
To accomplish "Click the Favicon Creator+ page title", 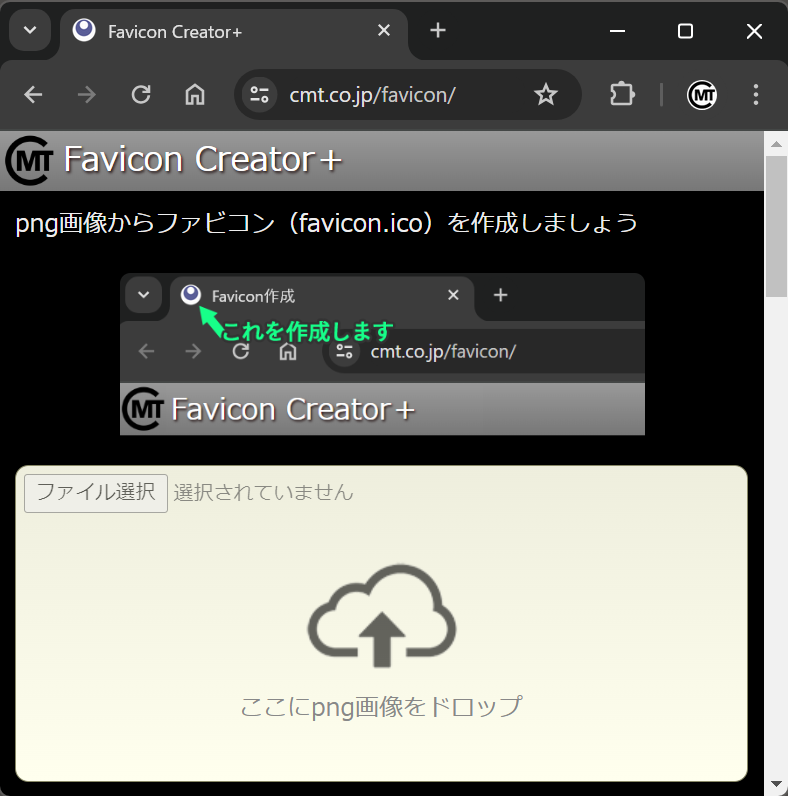I will [x=203, y=159].
